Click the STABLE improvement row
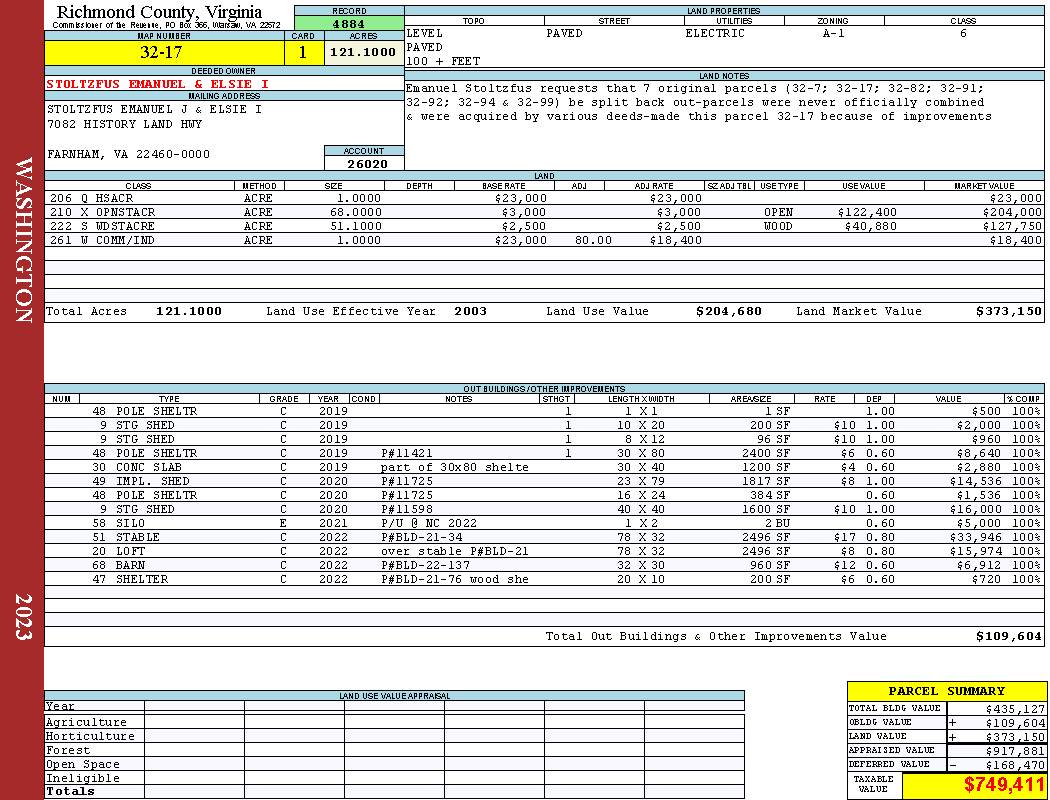 (544, 537)
